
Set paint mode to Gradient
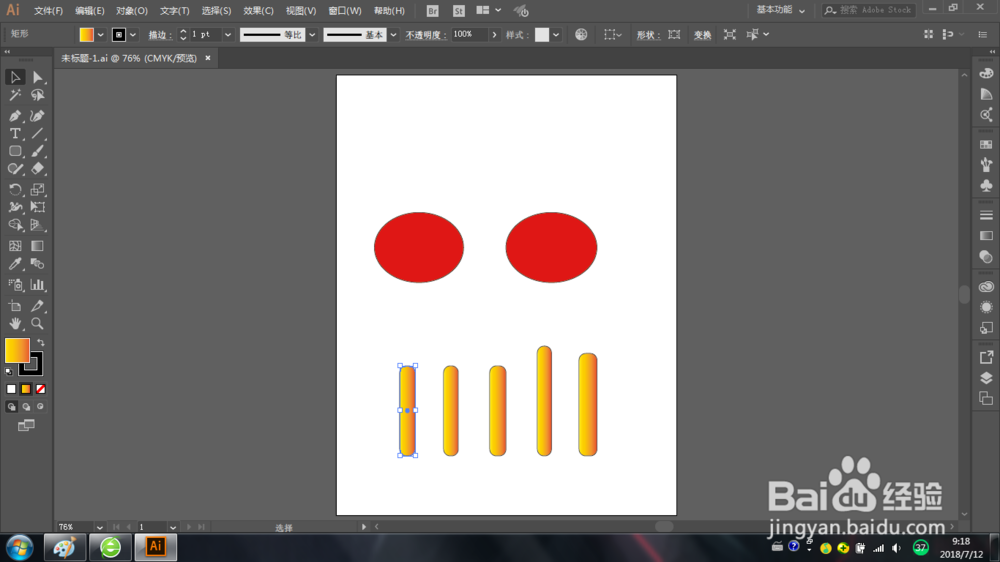26,389
